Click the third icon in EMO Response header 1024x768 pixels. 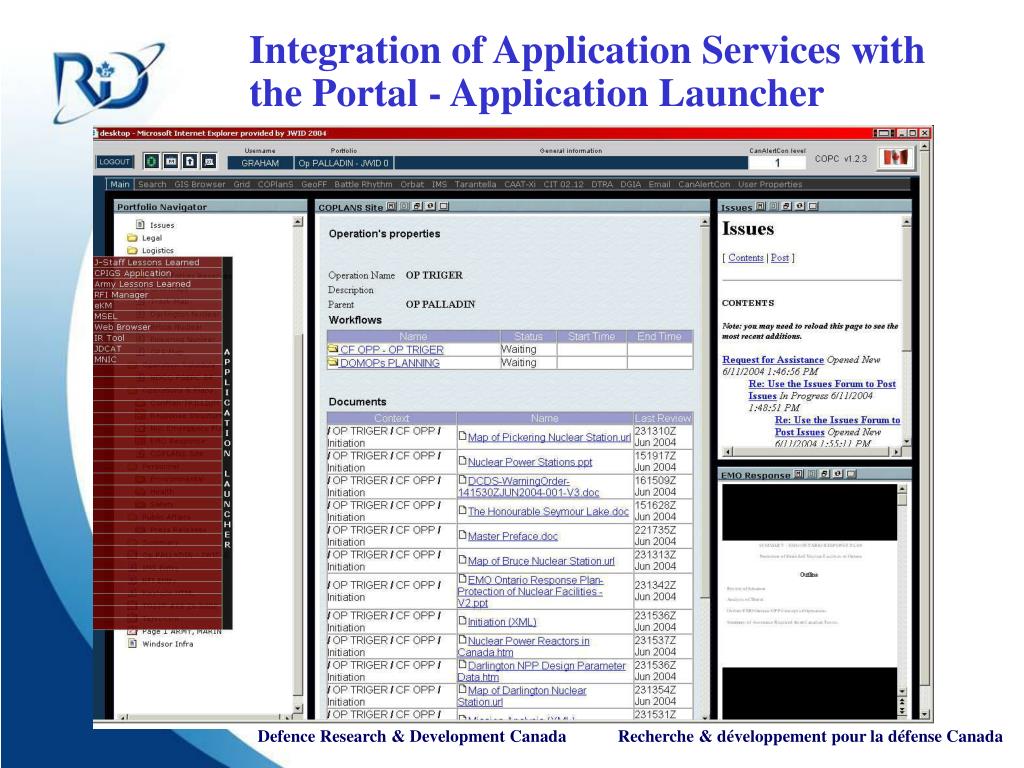pyautogui.click(x=825, y=474)
